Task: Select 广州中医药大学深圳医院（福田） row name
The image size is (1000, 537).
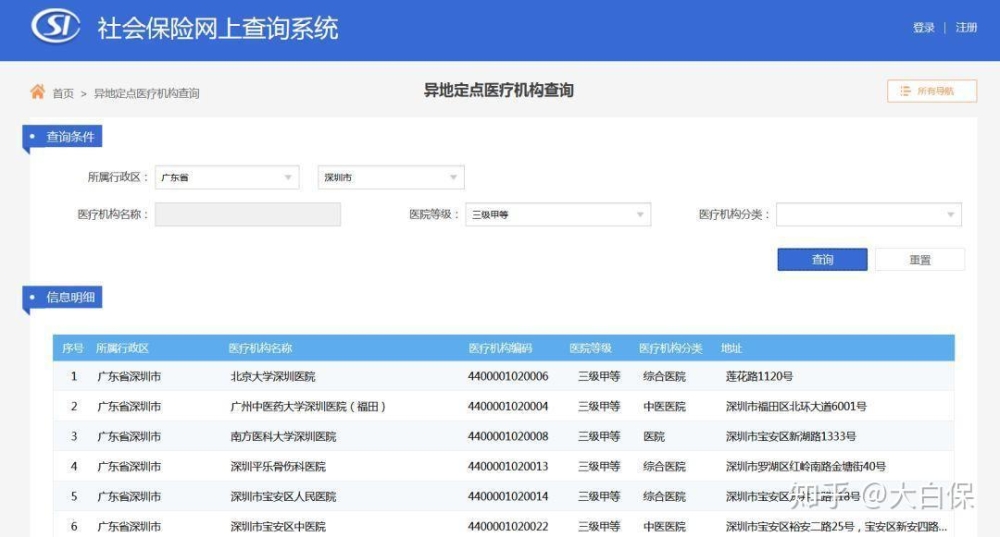Action: pos(308,406)
